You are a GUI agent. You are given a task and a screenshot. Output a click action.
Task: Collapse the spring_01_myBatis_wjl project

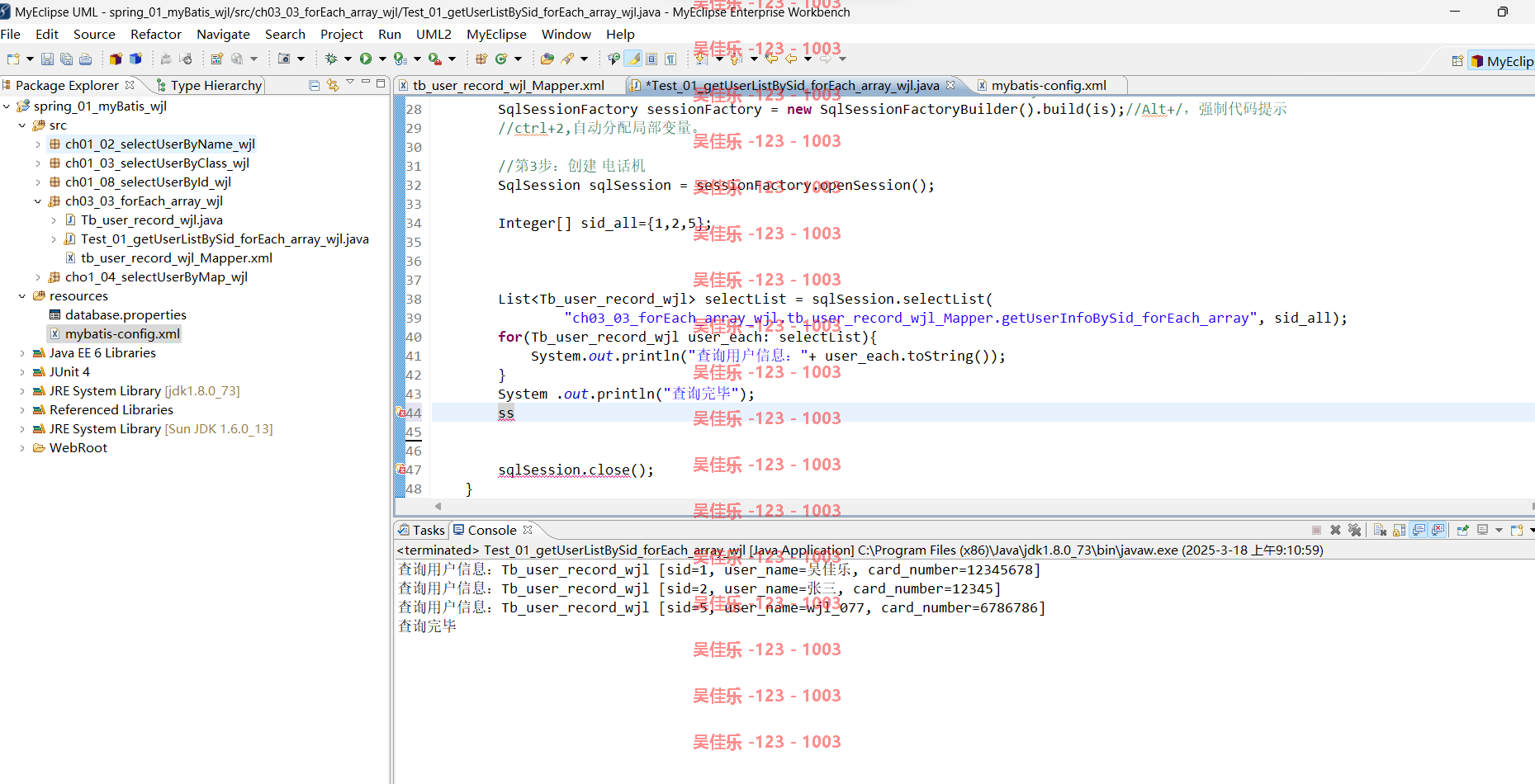(7, 106)
